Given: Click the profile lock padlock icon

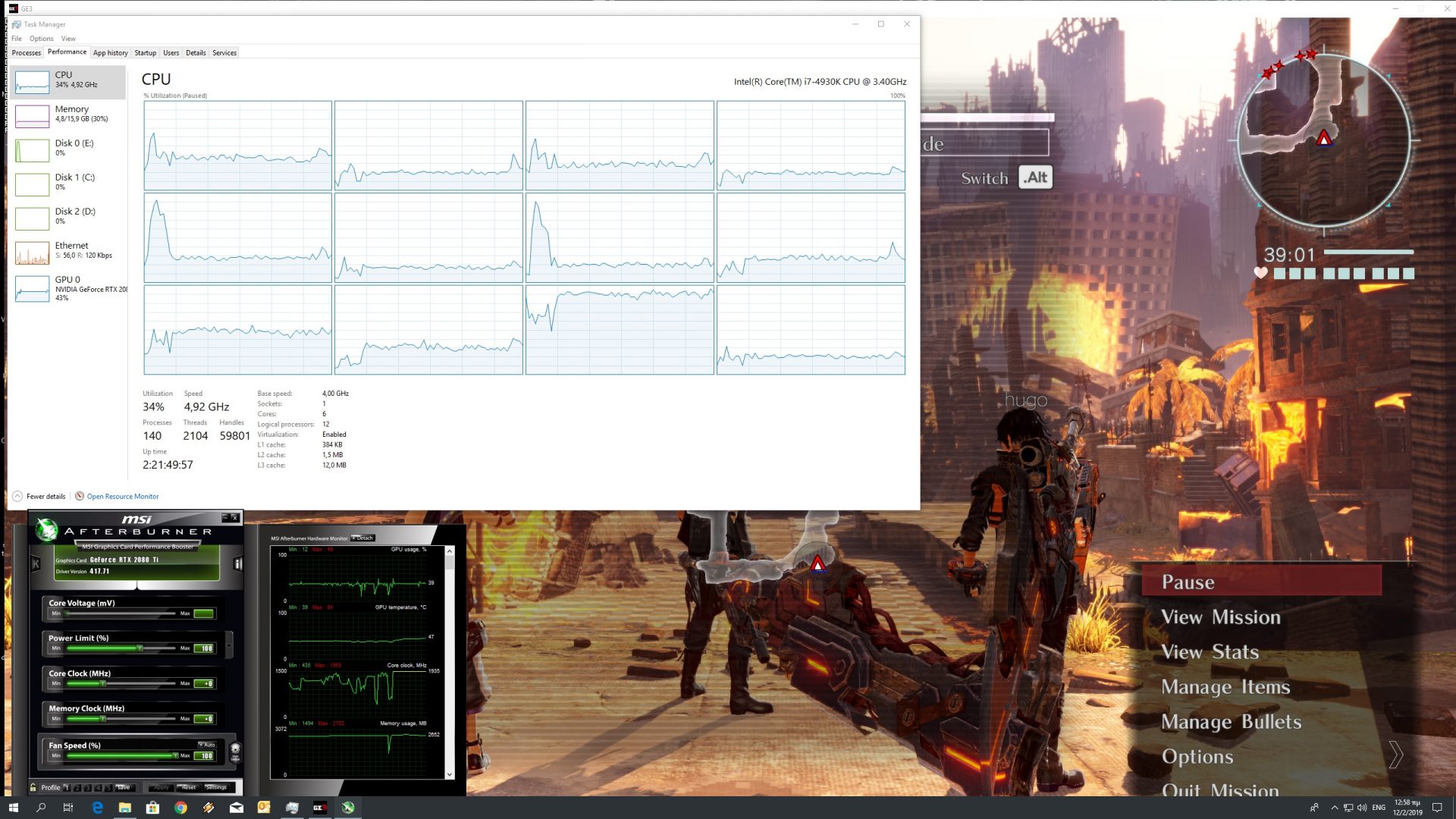Looking at the screenshot, I should (x=33, y=787).
